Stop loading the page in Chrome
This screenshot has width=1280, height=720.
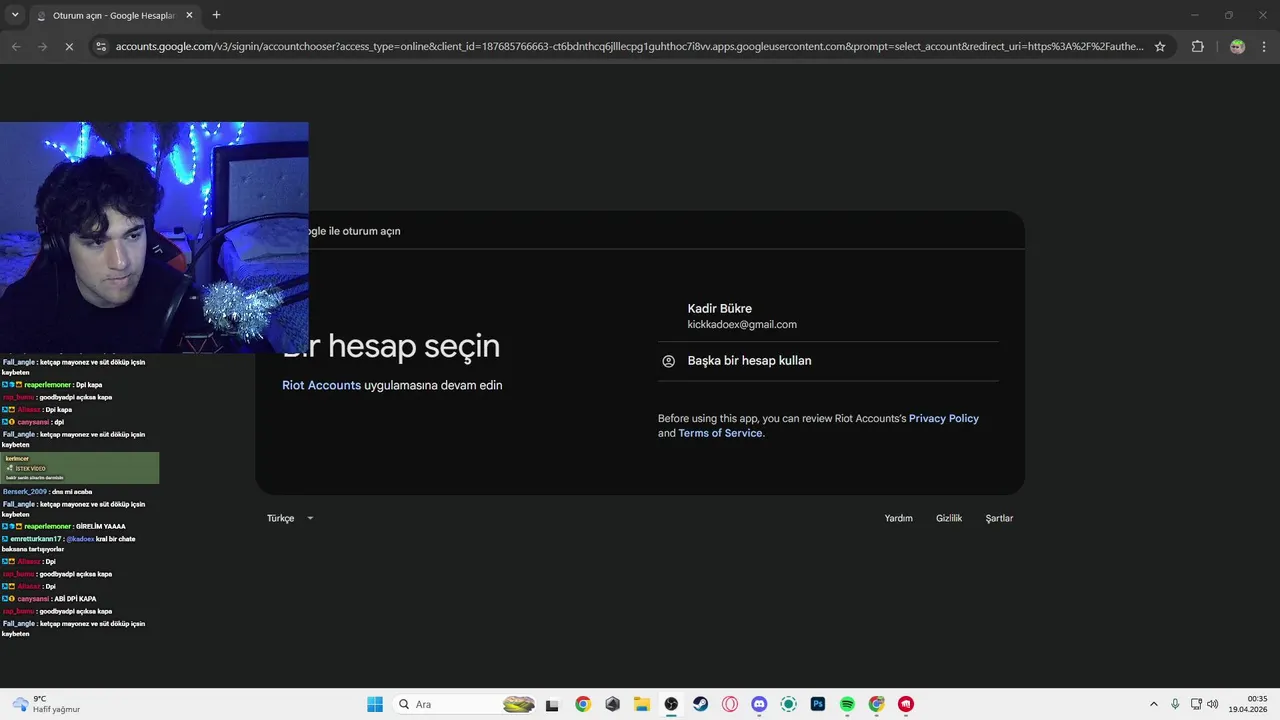[69, 46]
